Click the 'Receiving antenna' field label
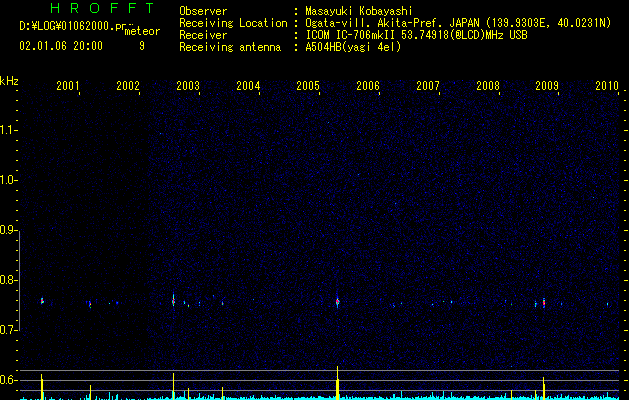 coord(230,47)
